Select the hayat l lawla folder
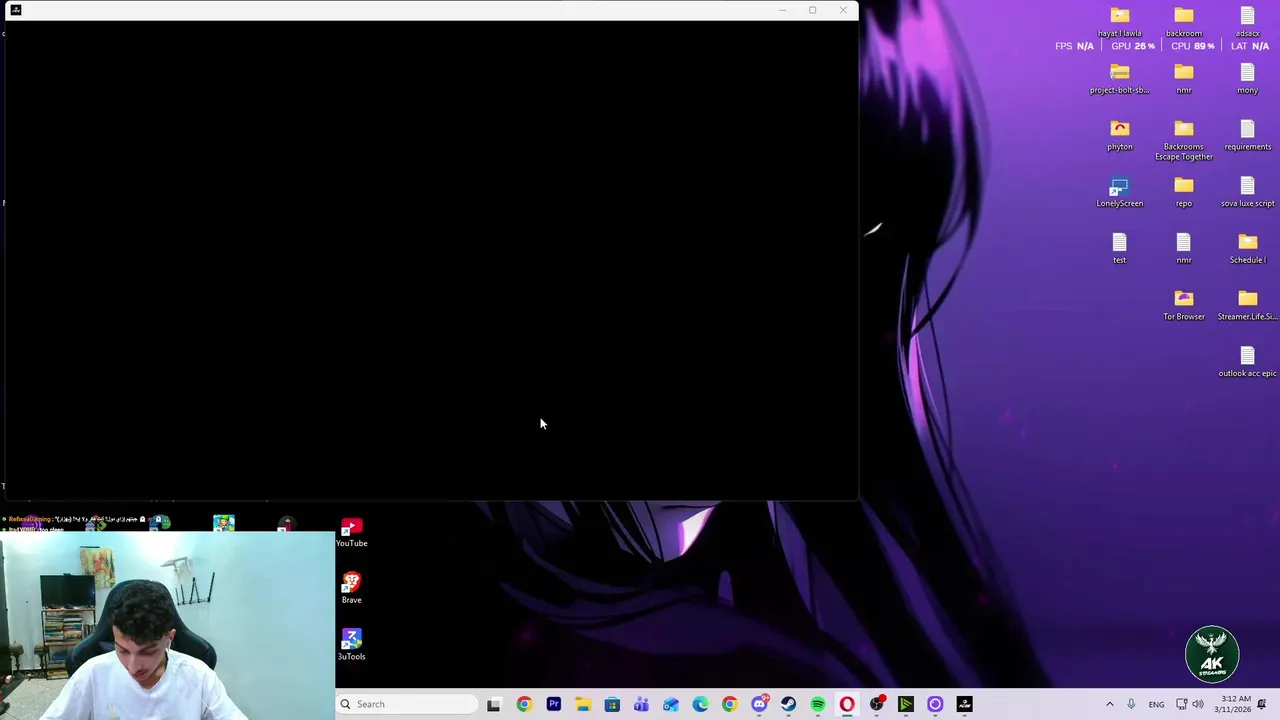 pos(1120,23)
